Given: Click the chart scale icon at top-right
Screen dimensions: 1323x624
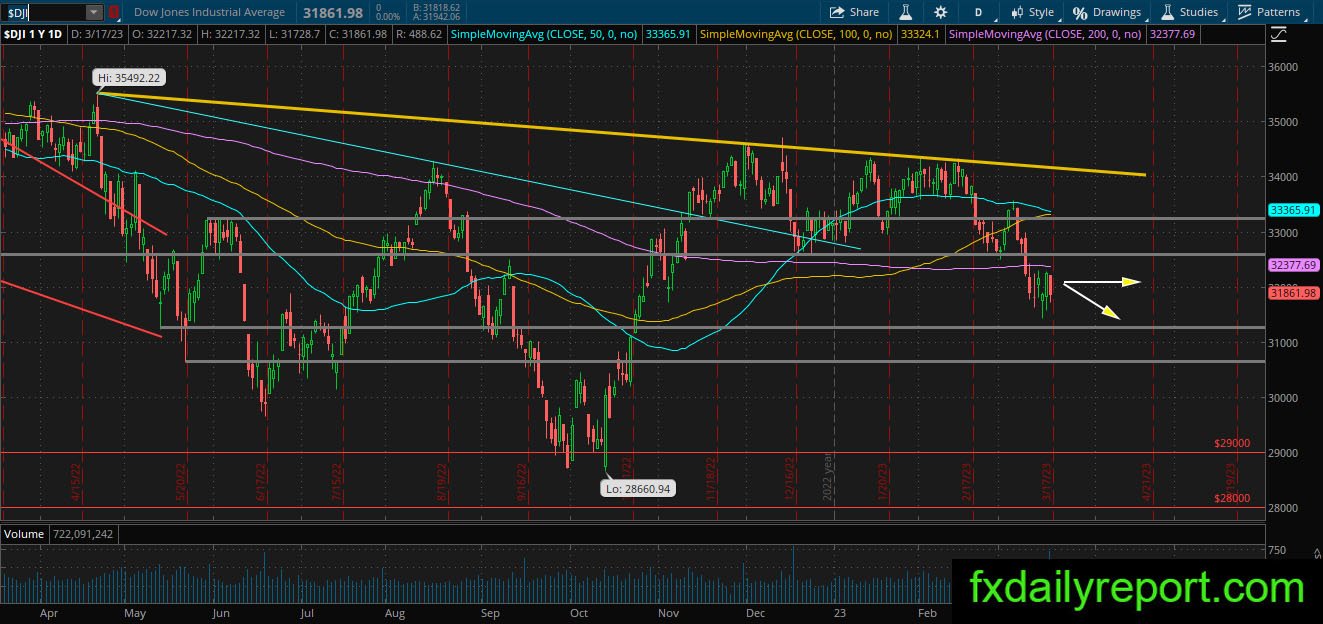Looking at the screenshot, I should point(1279,34).
